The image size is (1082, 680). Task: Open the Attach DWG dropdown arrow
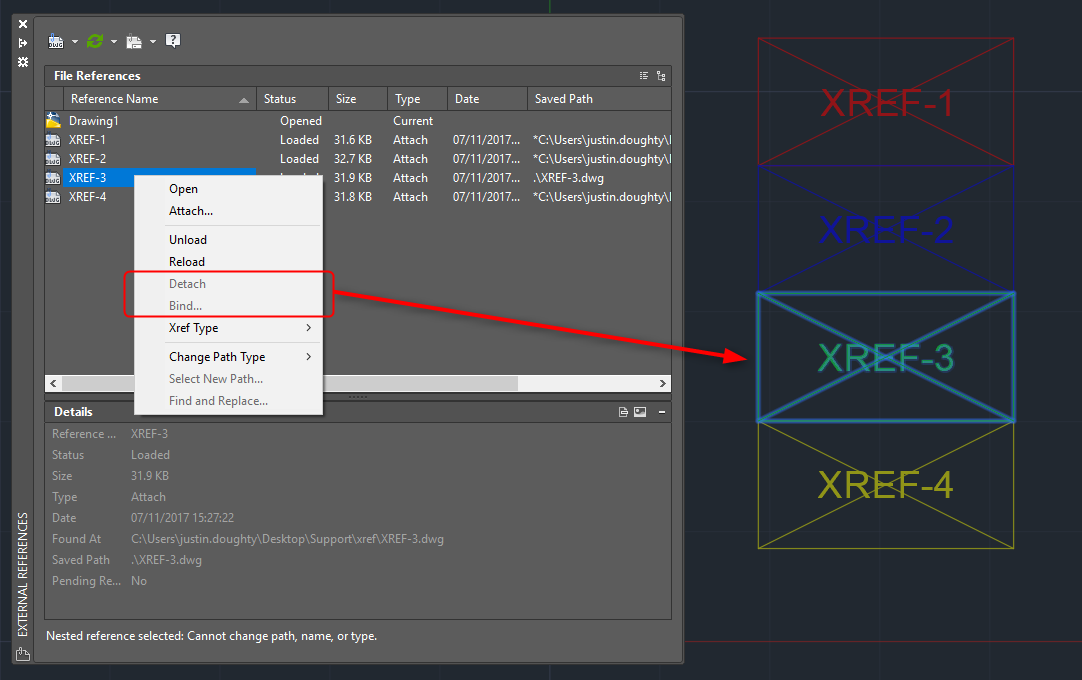coord(75,42)
